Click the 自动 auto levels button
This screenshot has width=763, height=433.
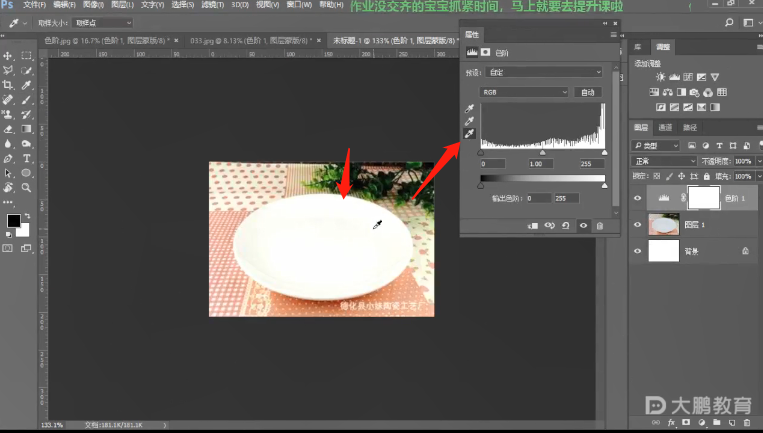(x=588, y=92)
